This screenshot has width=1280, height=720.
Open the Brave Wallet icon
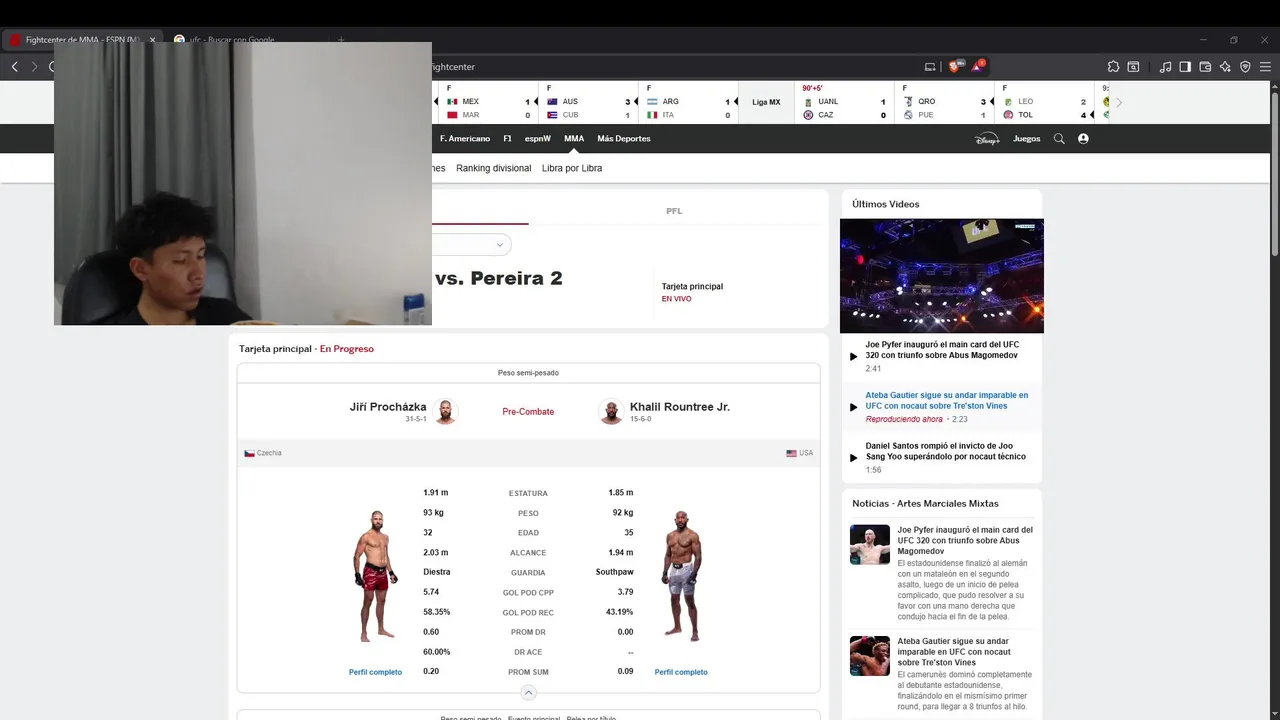click(x=1205, y=67)
